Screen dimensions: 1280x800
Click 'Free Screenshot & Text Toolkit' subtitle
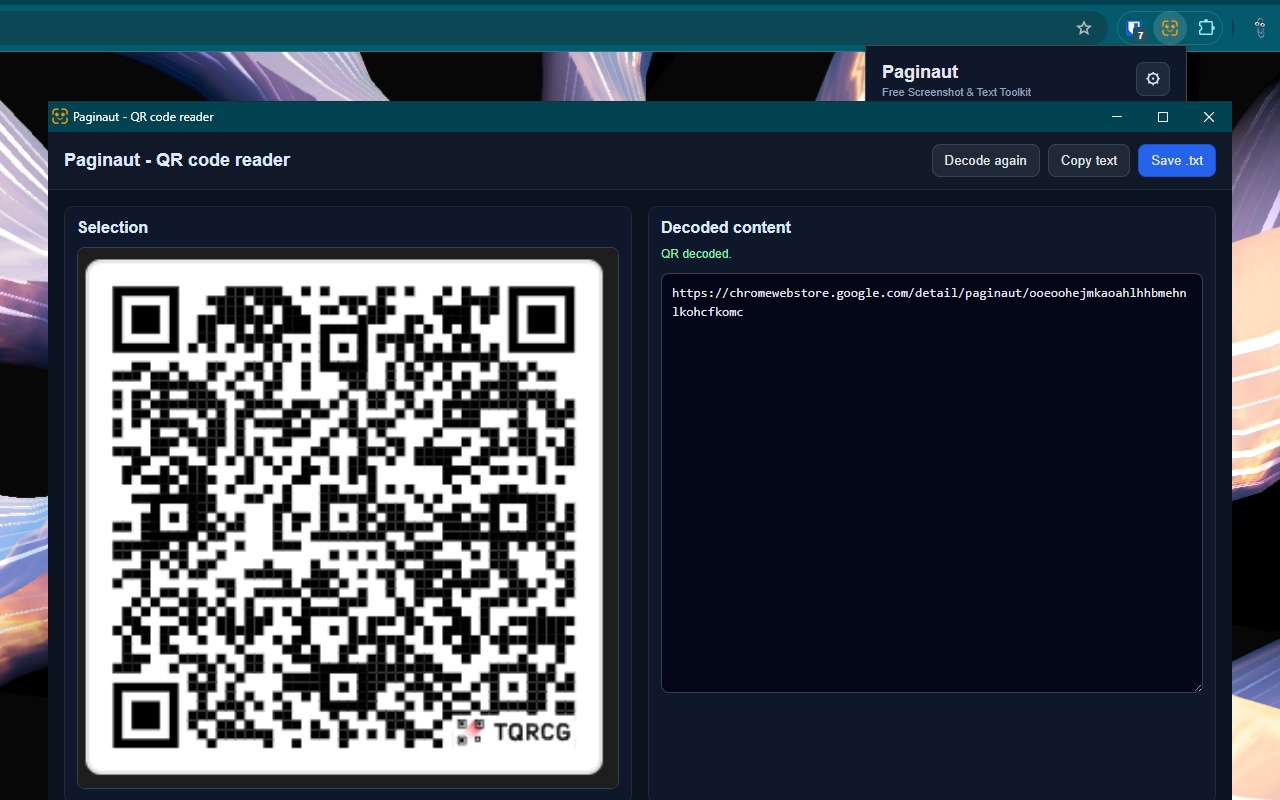[x=956, y=92]
